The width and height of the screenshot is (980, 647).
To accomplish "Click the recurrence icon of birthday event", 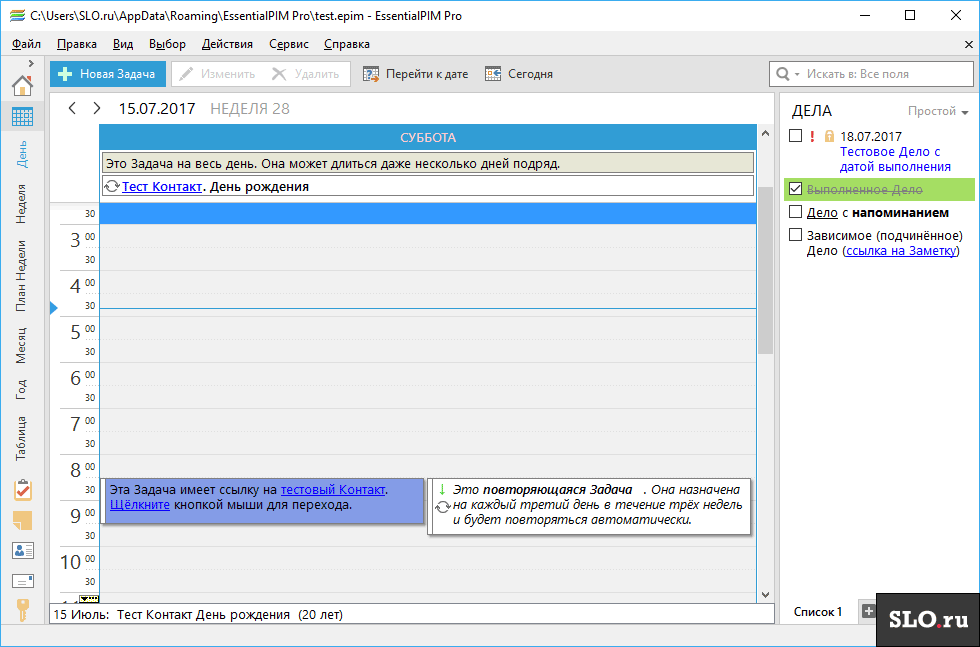I will click(x=112, y=186).
